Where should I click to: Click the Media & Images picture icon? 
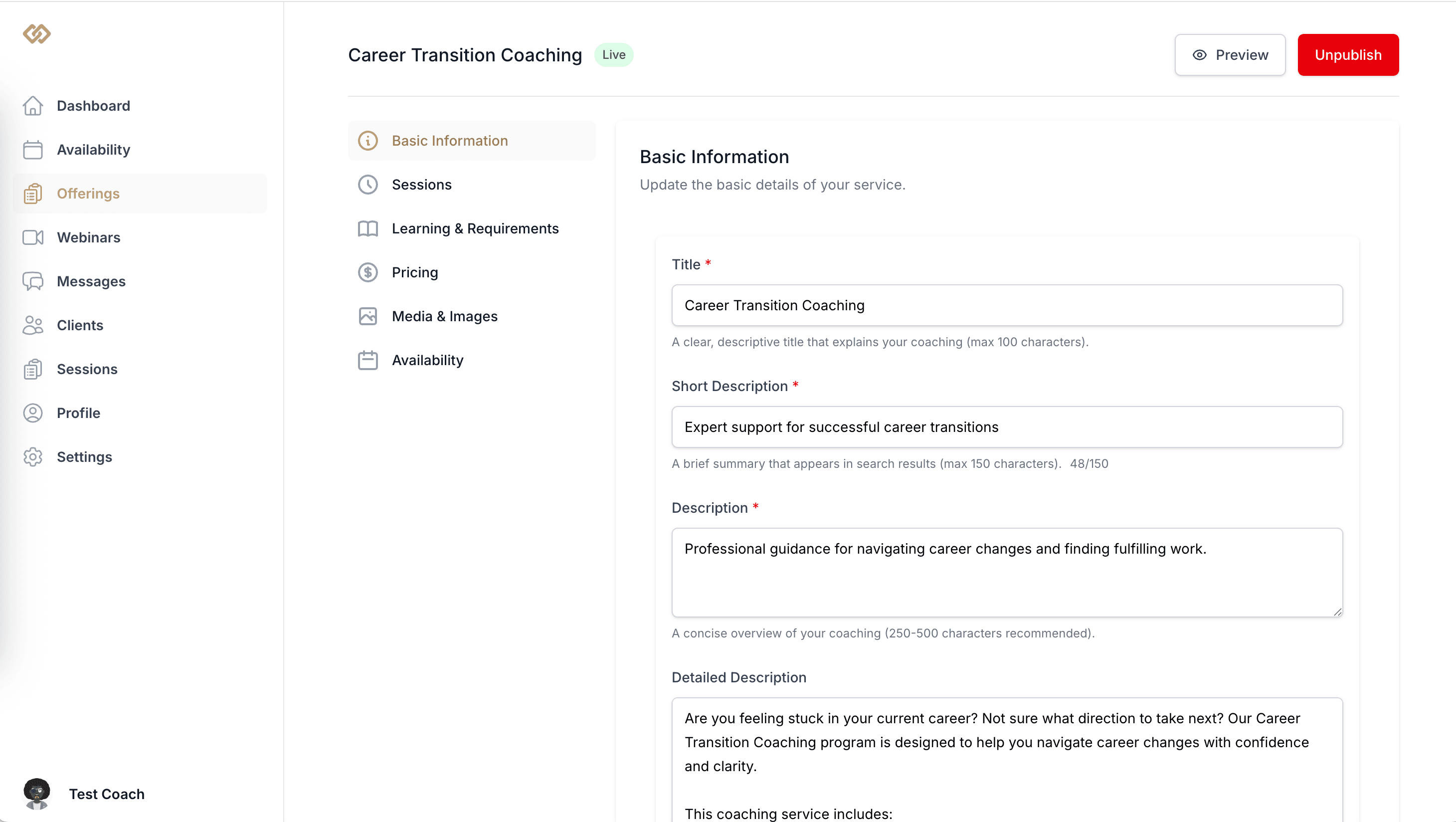(368, 316)
